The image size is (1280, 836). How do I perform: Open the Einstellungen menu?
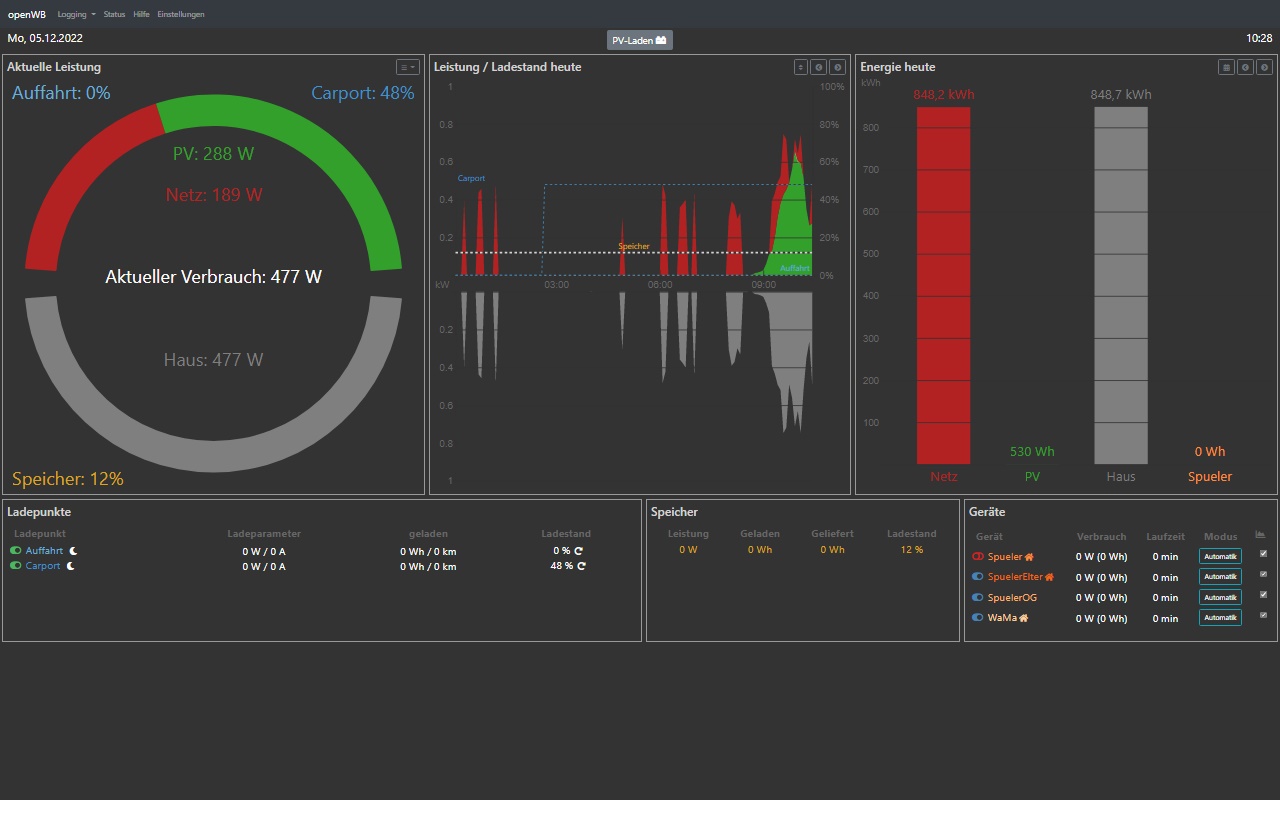click(x=180, y=15)
